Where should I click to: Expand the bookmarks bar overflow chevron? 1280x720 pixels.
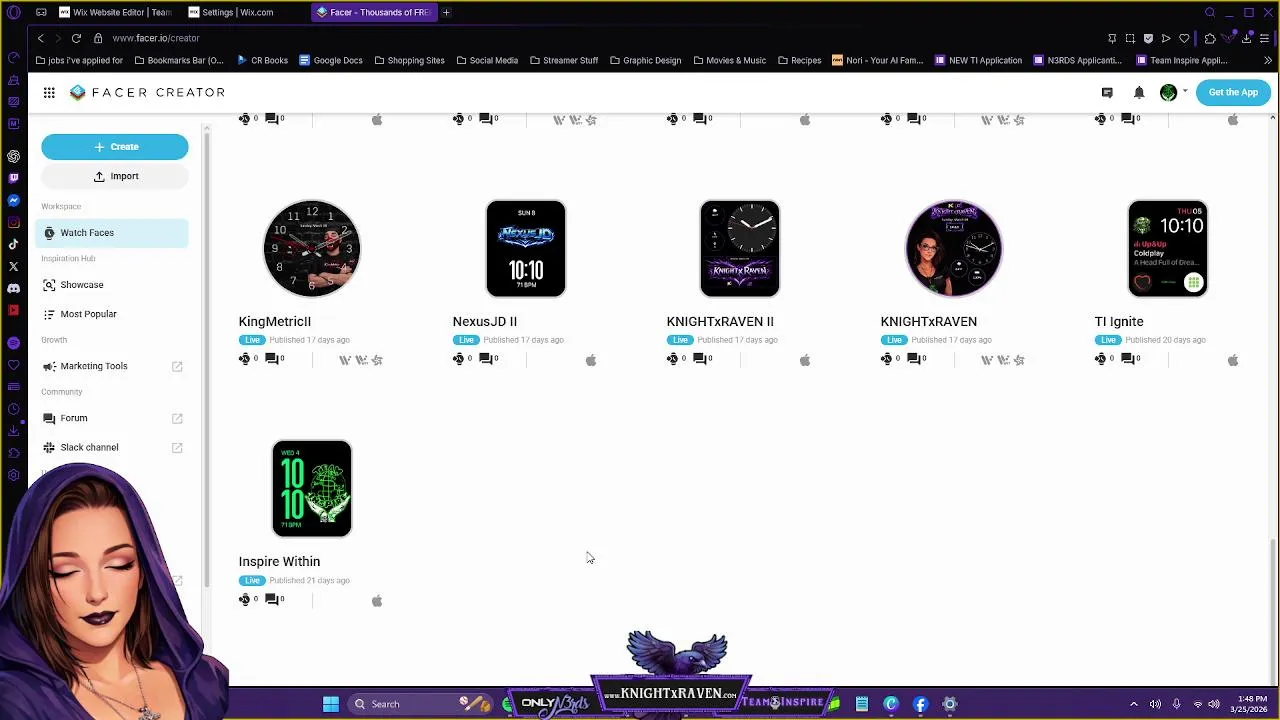(x=1268, y=60)
